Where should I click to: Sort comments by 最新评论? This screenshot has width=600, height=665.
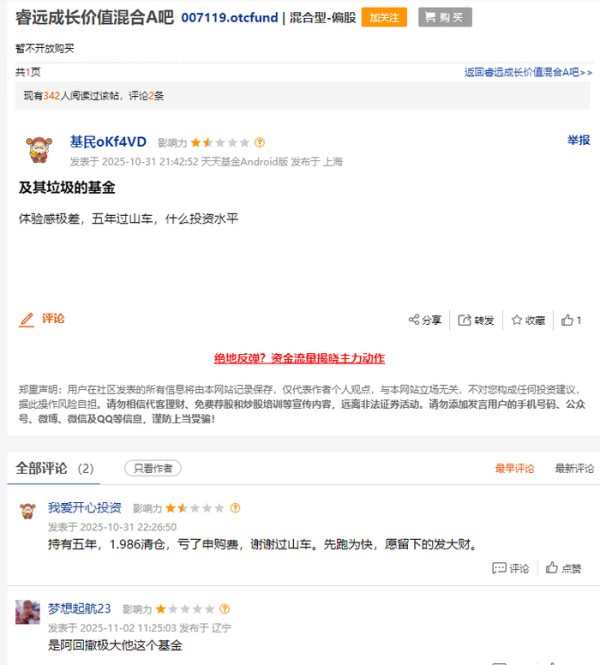point(575,468)
